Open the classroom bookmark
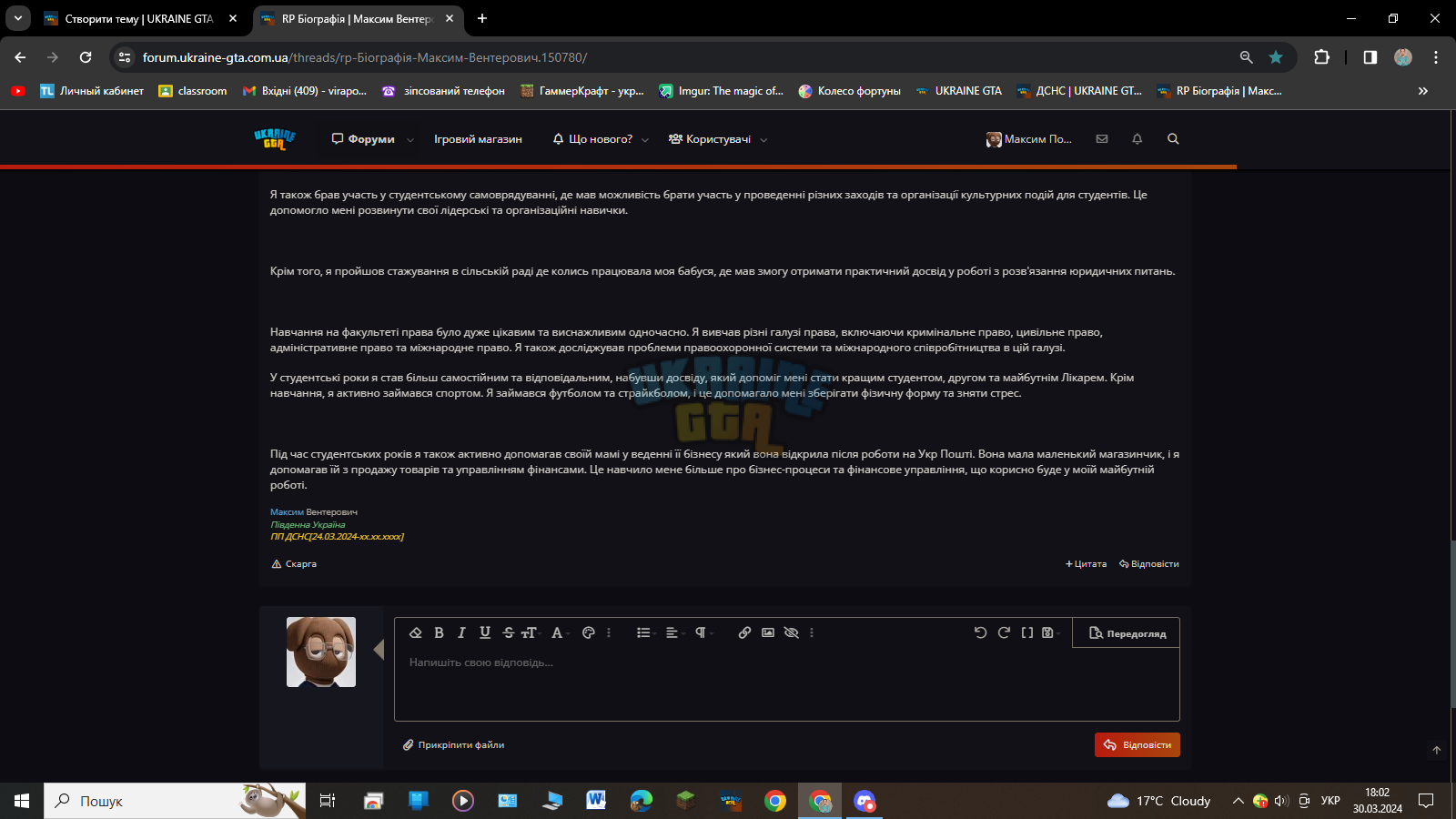This screenshot has height=819, width=1456. (193, 91)
